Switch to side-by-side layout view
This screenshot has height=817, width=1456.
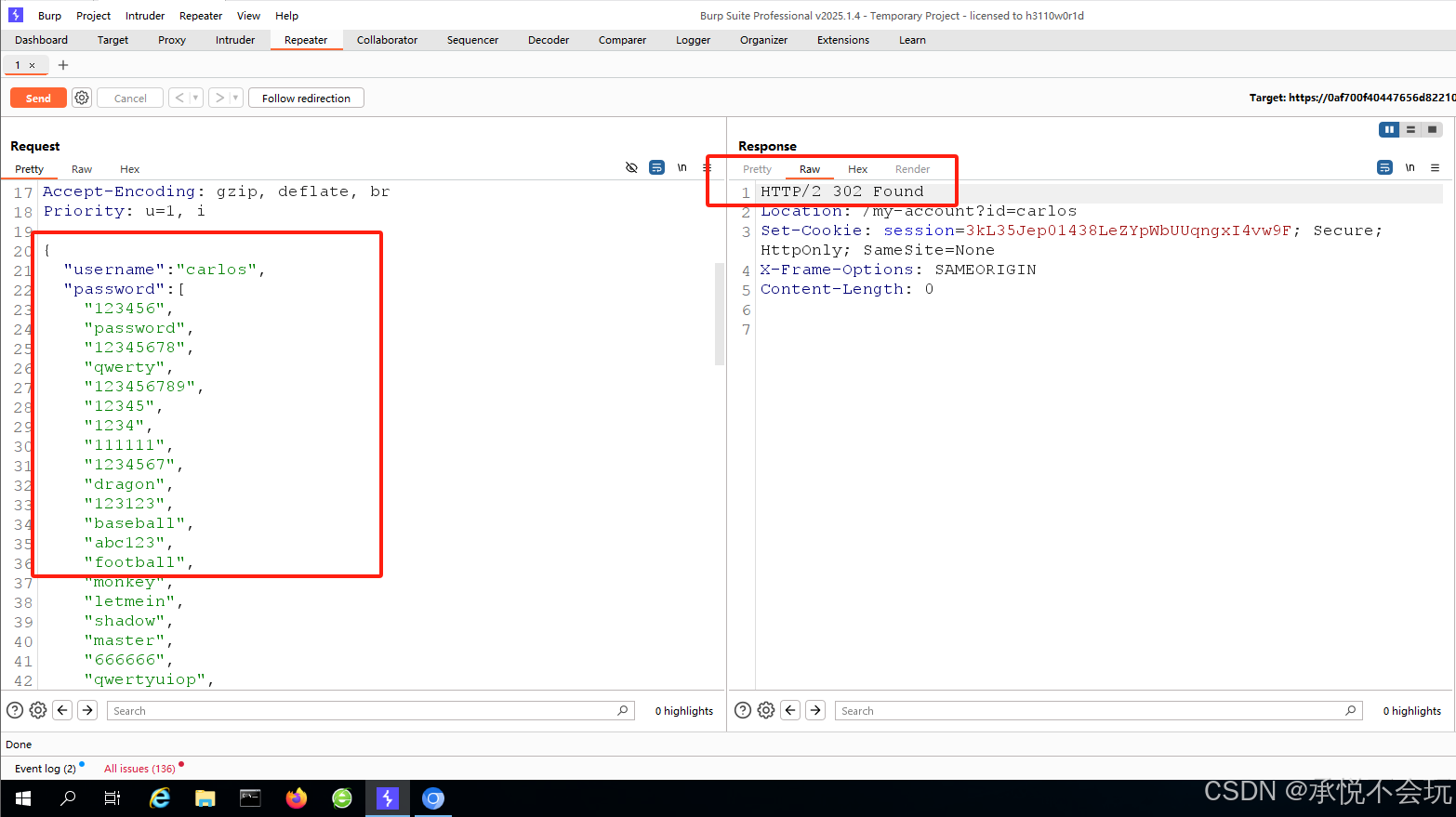click(1389, 129)
